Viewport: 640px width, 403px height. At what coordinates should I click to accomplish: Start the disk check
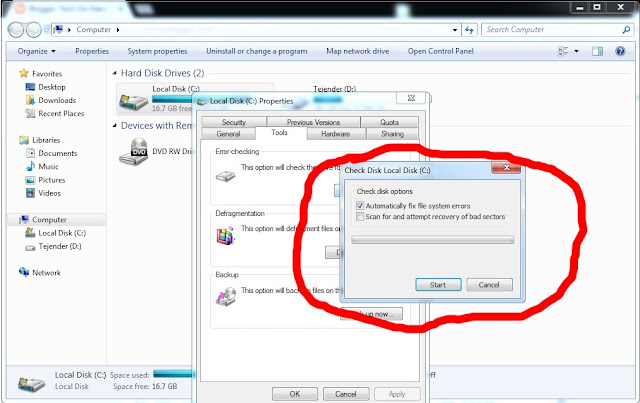click(438, 285)
